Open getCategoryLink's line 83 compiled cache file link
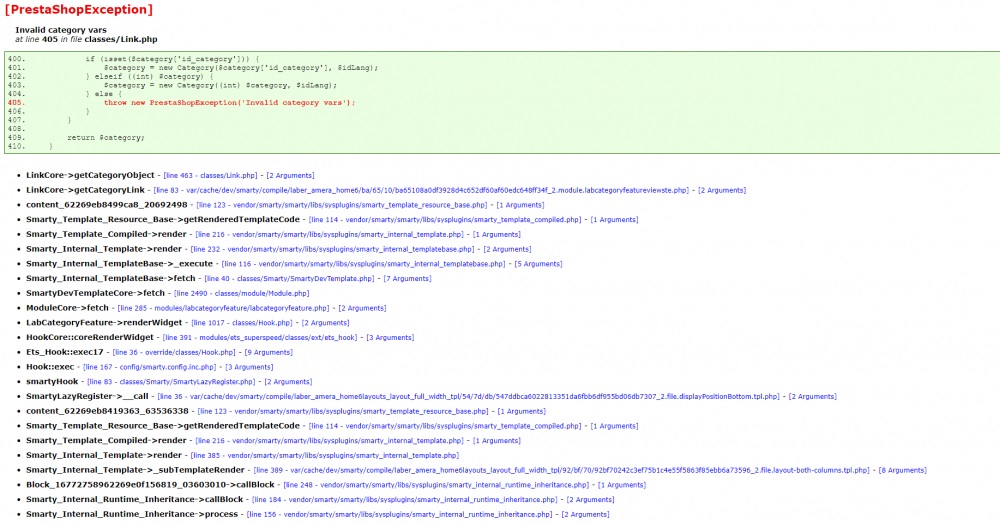The height and width of the screenshot is (525, 1000). click(x=422, y=190)
